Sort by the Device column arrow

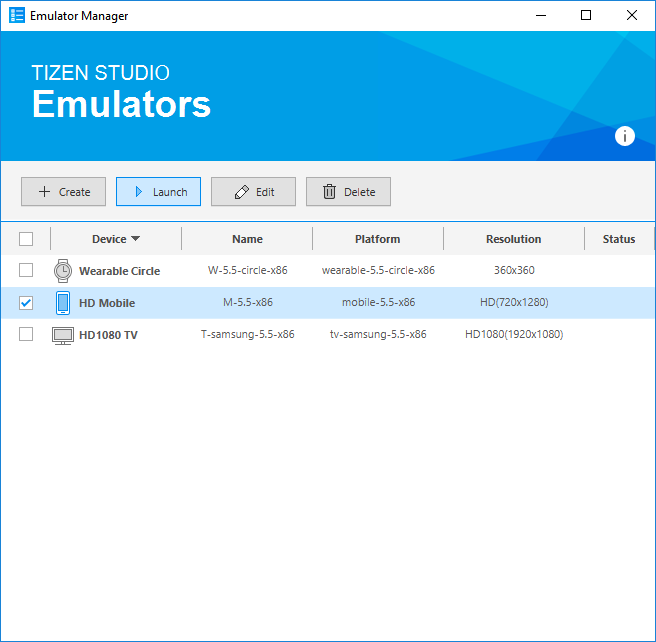(x=135, y=239)
